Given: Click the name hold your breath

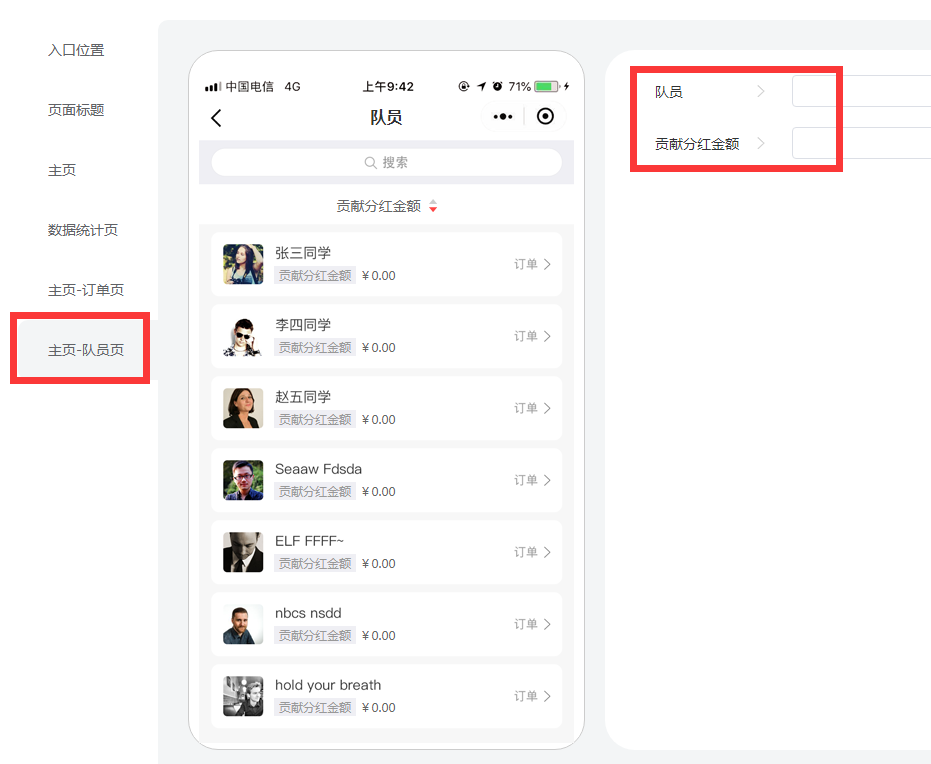Looking at the screenshot, I should pos(328,685).
